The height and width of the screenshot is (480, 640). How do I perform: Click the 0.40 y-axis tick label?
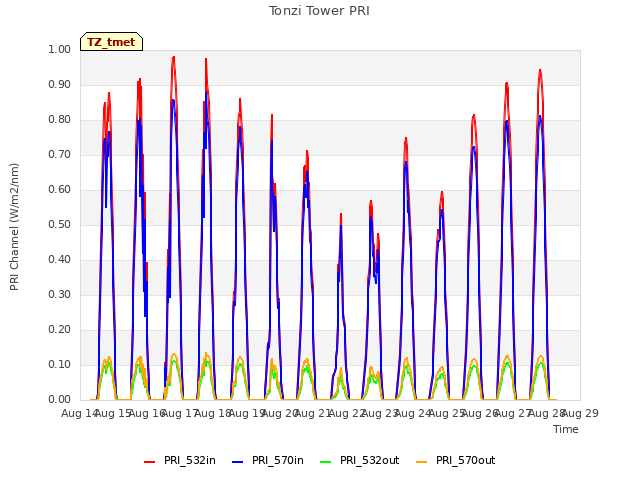60,260
